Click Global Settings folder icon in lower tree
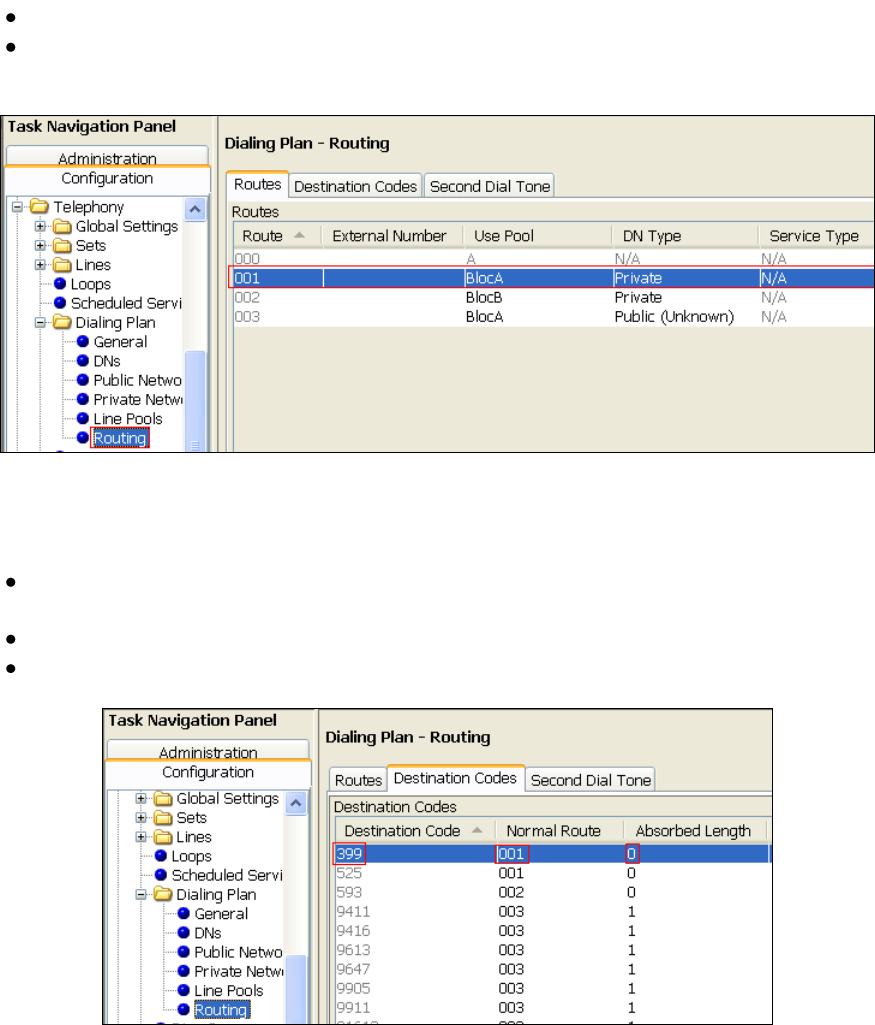 coord(163,798)
